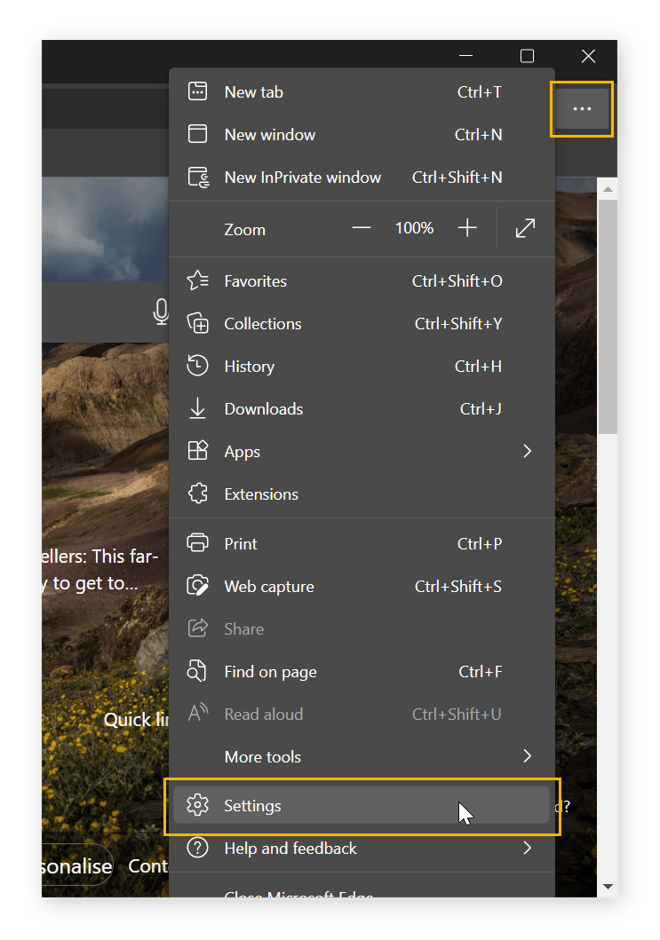
Task: View browsing History via the clock icon
Action: 197,366
